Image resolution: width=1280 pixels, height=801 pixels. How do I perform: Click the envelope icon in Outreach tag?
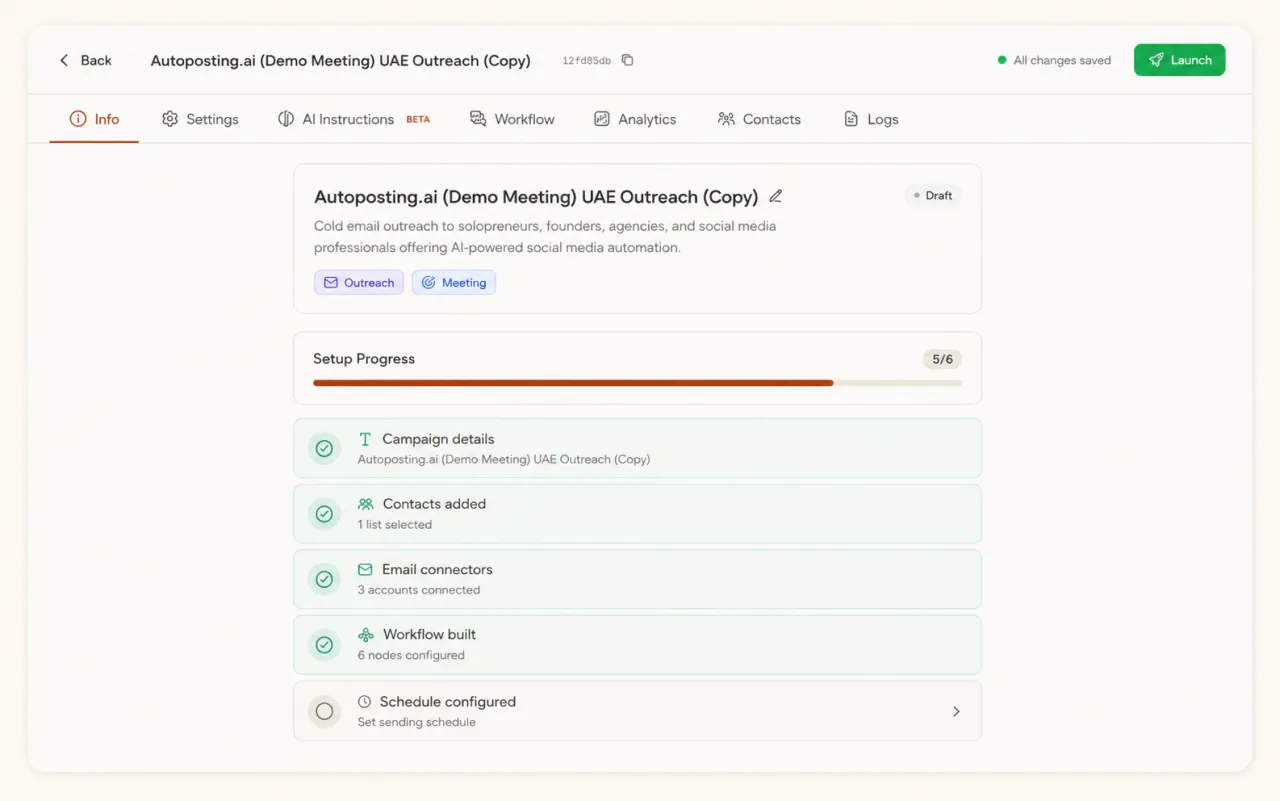click(x=330, y=283)
